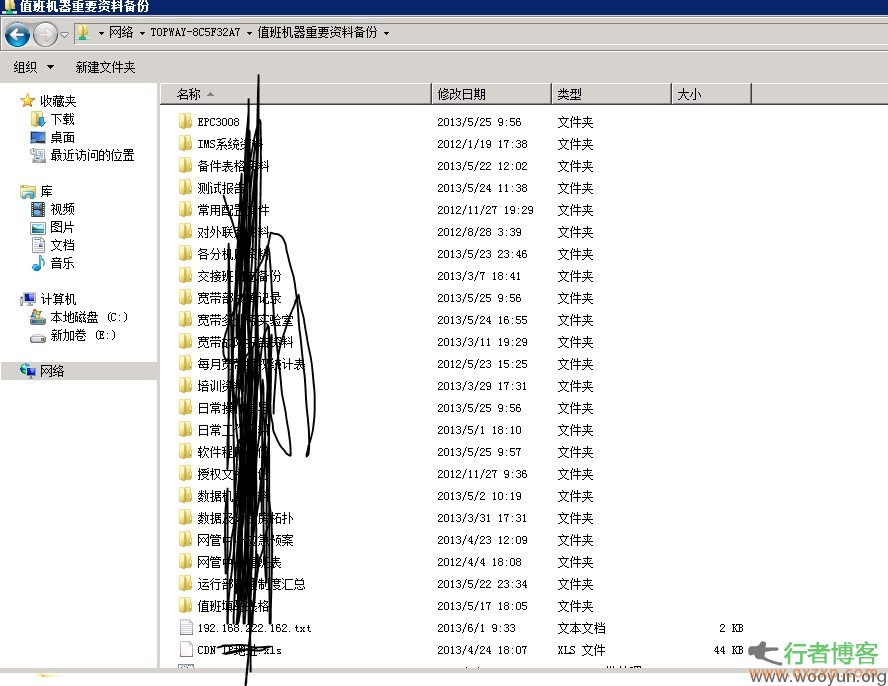888x686 pixels.
Task: Open 新加卷 (E:) drive
Action: 83,335
